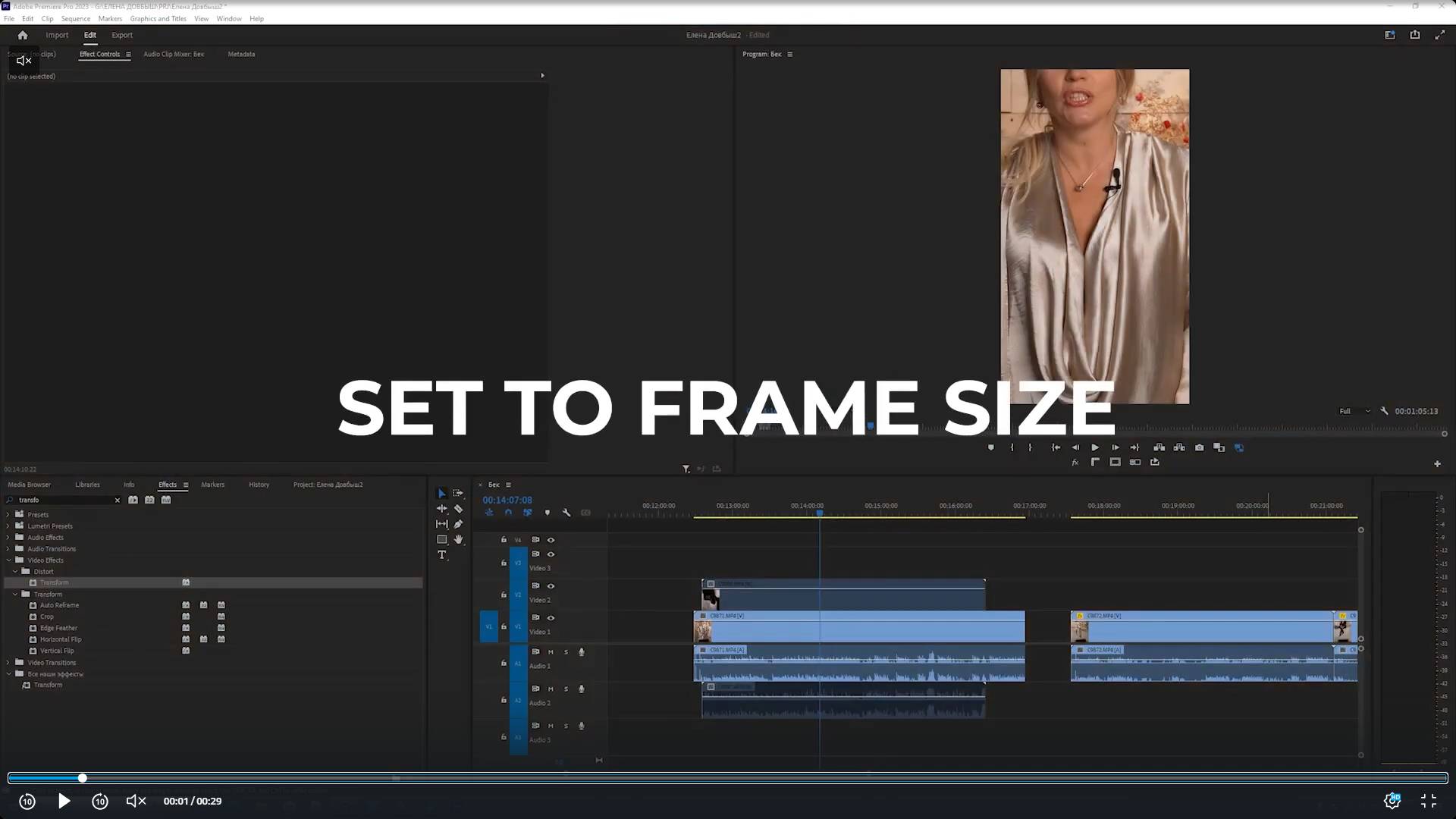Screen dimensions: 1456x819
Task: Switch to the Media Browser tab
Action: (29, 485)
